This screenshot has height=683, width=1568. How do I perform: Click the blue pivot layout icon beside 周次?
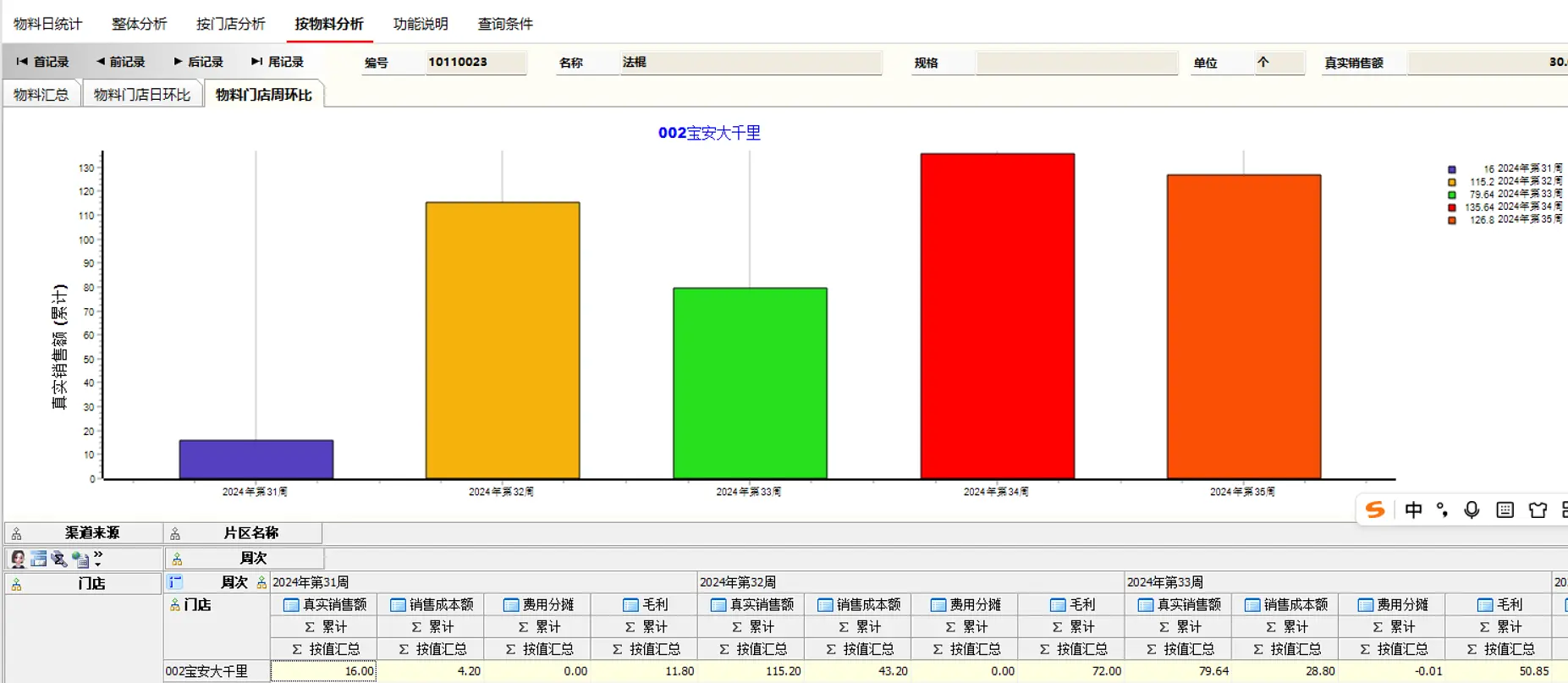click(175, 582)
